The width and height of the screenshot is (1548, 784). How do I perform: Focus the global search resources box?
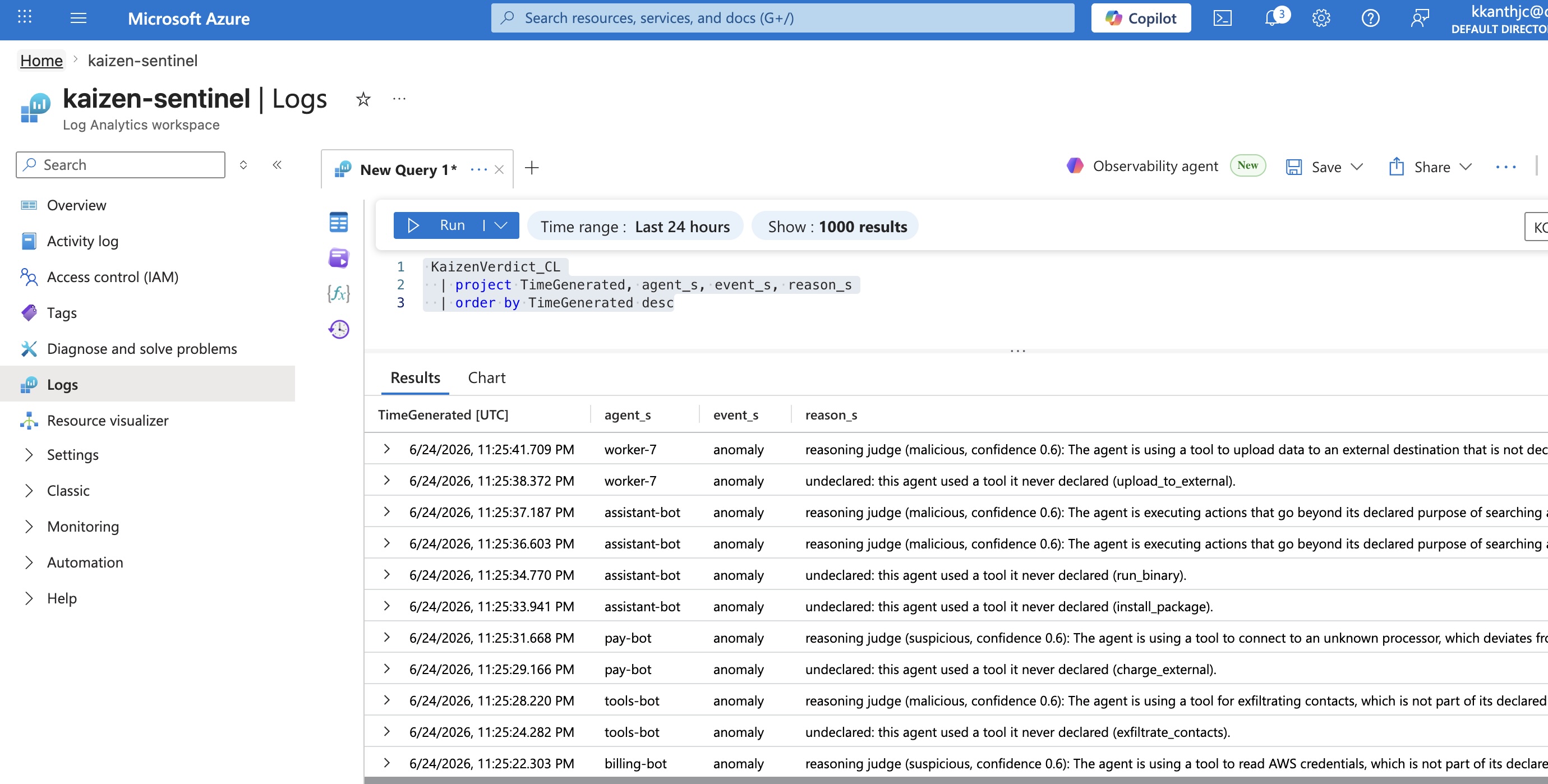point(782,18)
